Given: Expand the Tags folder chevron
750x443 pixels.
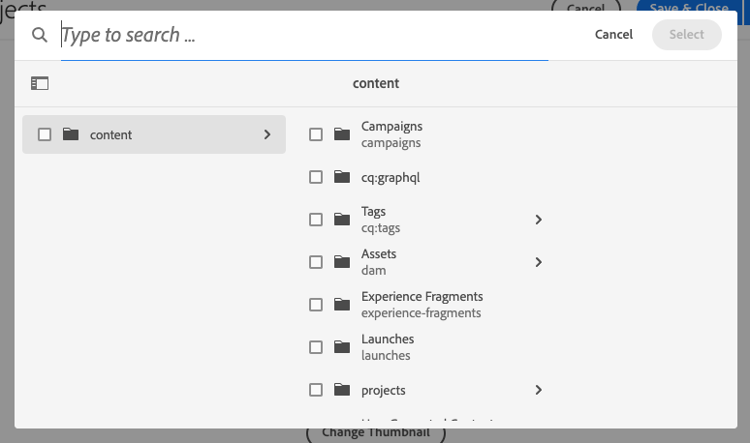Looking at the screenshot, I should click(x=538, y=219).
